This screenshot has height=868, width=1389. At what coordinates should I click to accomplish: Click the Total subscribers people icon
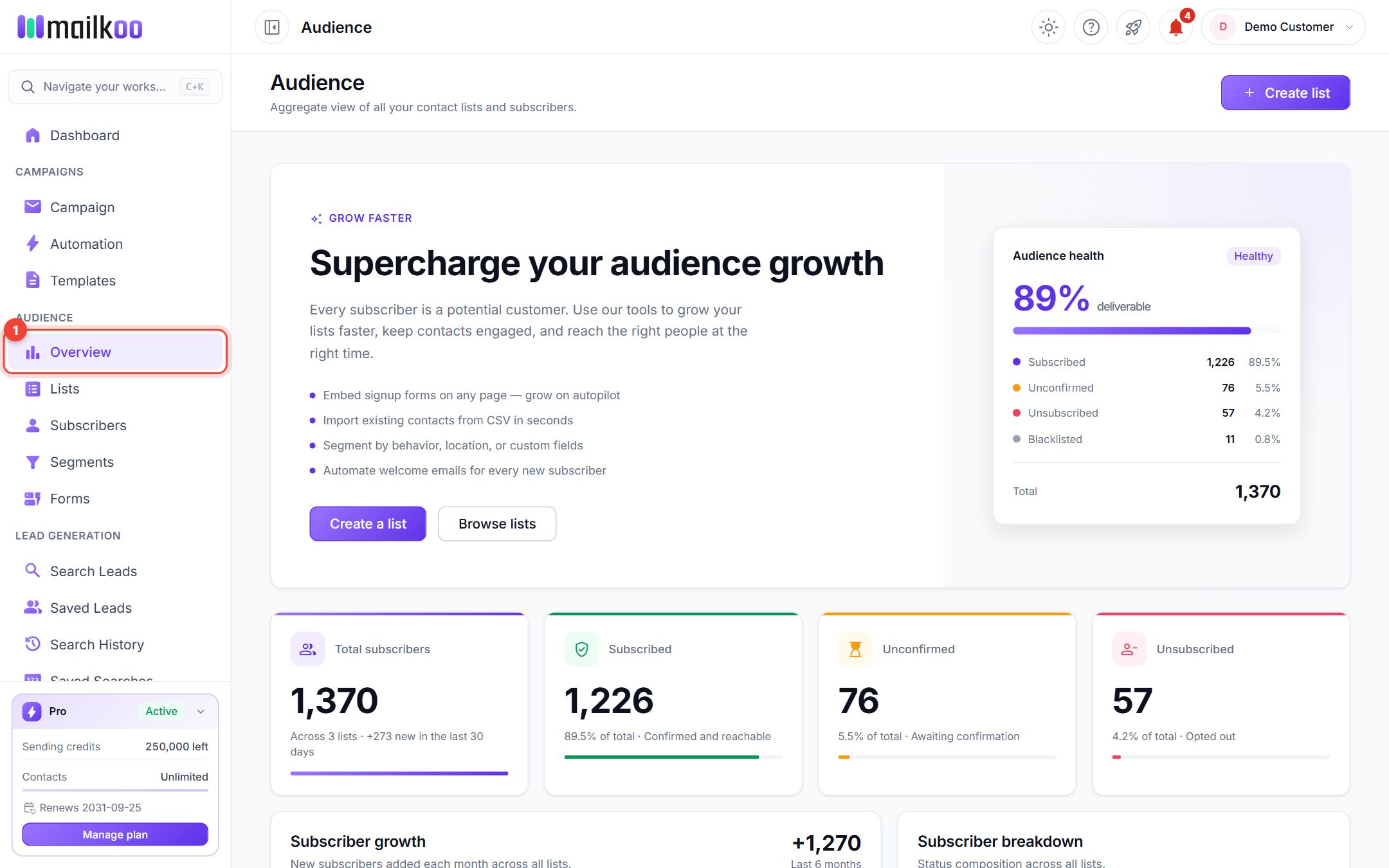pos(307,649)
